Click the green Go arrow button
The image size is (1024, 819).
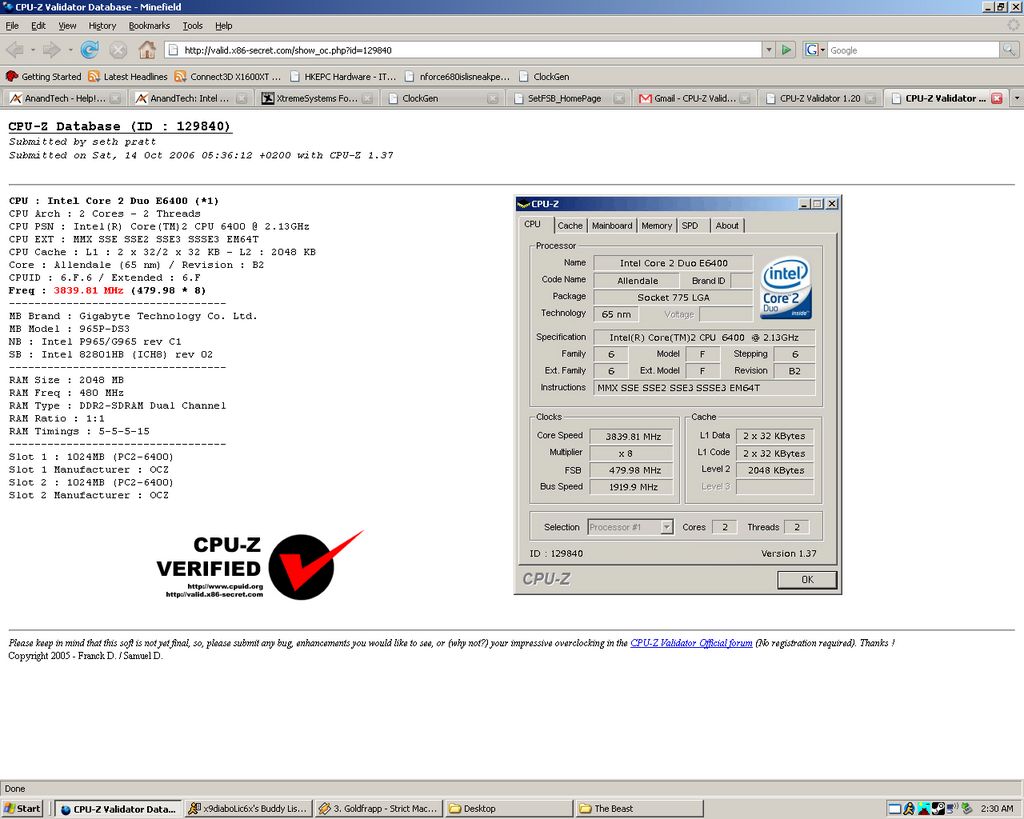[786, 50]
